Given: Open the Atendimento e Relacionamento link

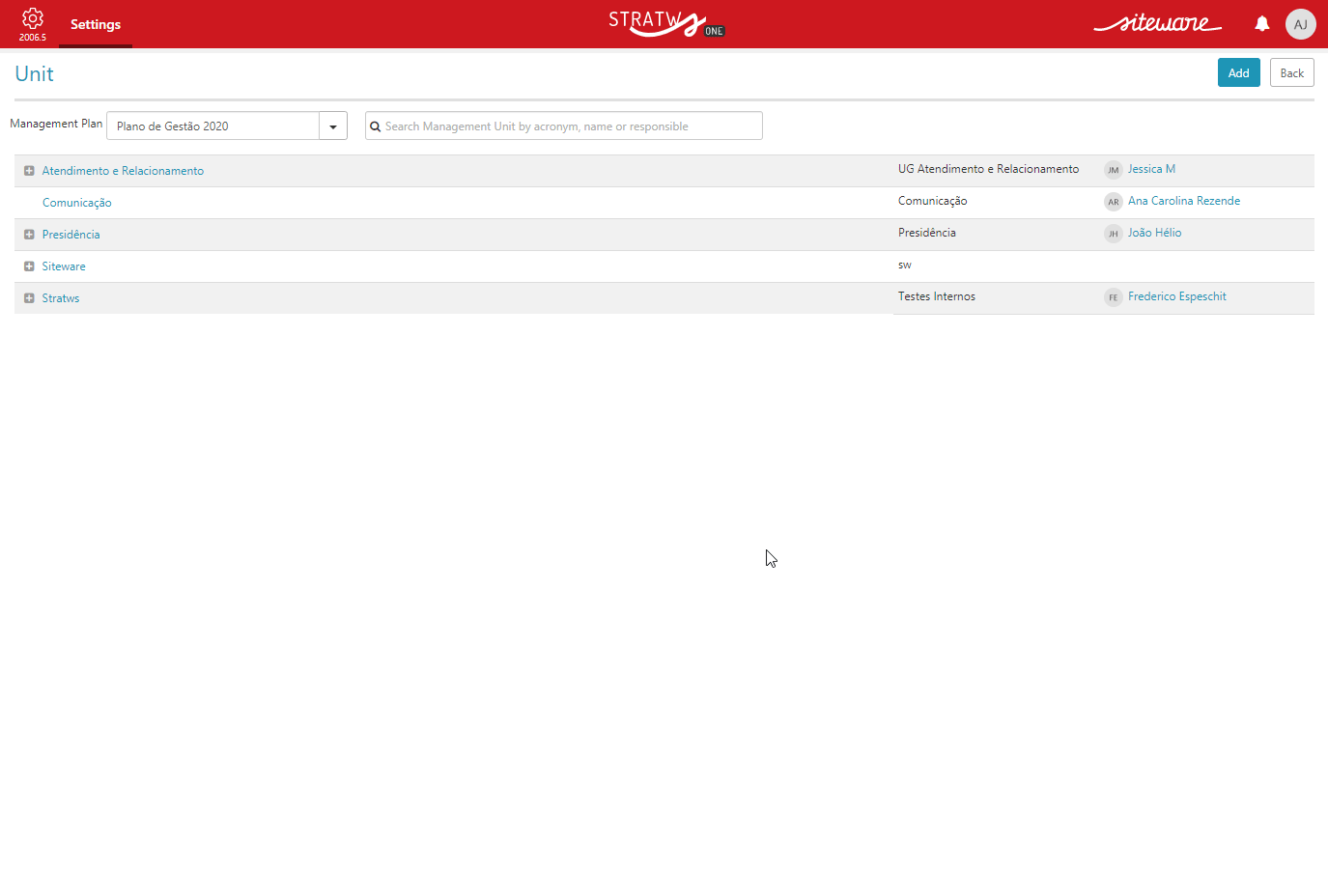Looking at the screenshot, I should pos(123,171).
